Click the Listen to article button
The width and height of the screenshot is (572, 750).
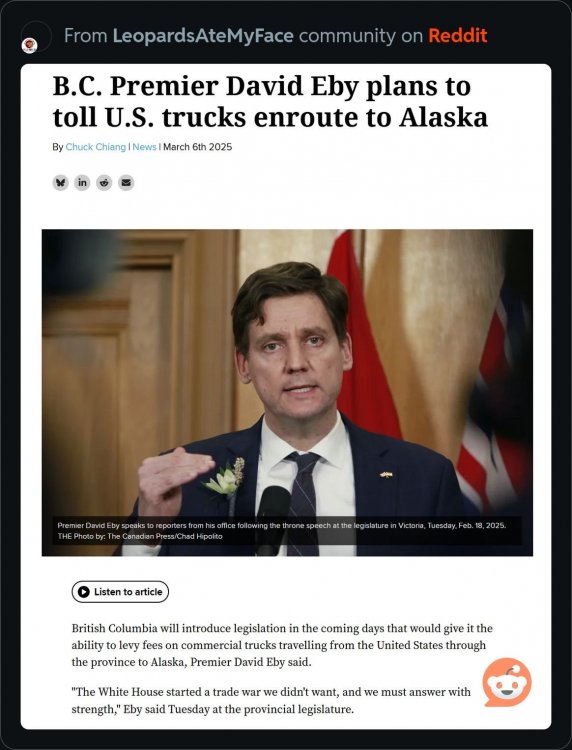pyautogui.click(x=120, y=592)
